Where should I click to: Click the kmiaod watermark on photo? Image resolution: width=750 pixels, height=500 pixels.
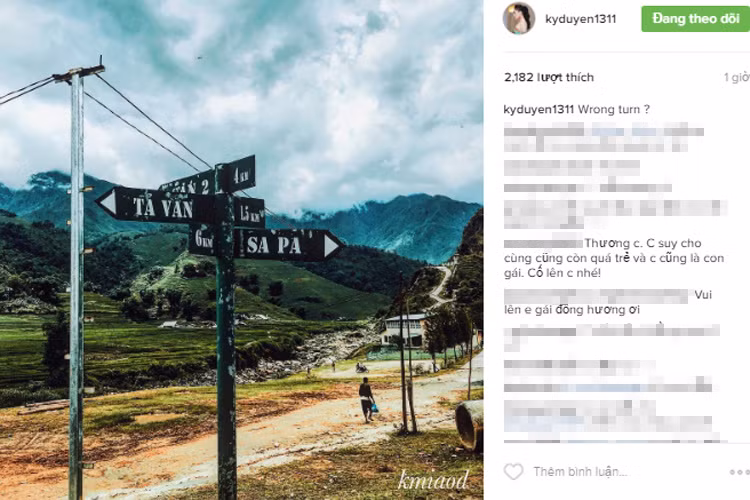[x=433, y=480]
